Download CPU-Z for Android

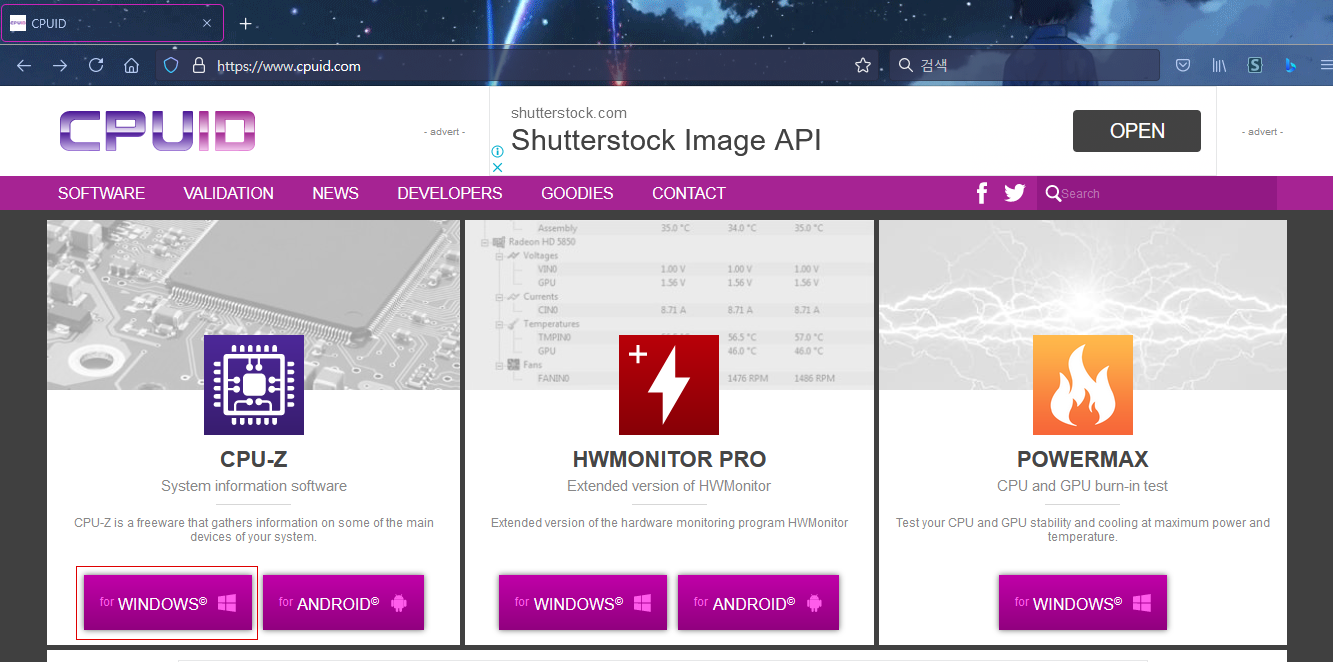pos(344,603)
